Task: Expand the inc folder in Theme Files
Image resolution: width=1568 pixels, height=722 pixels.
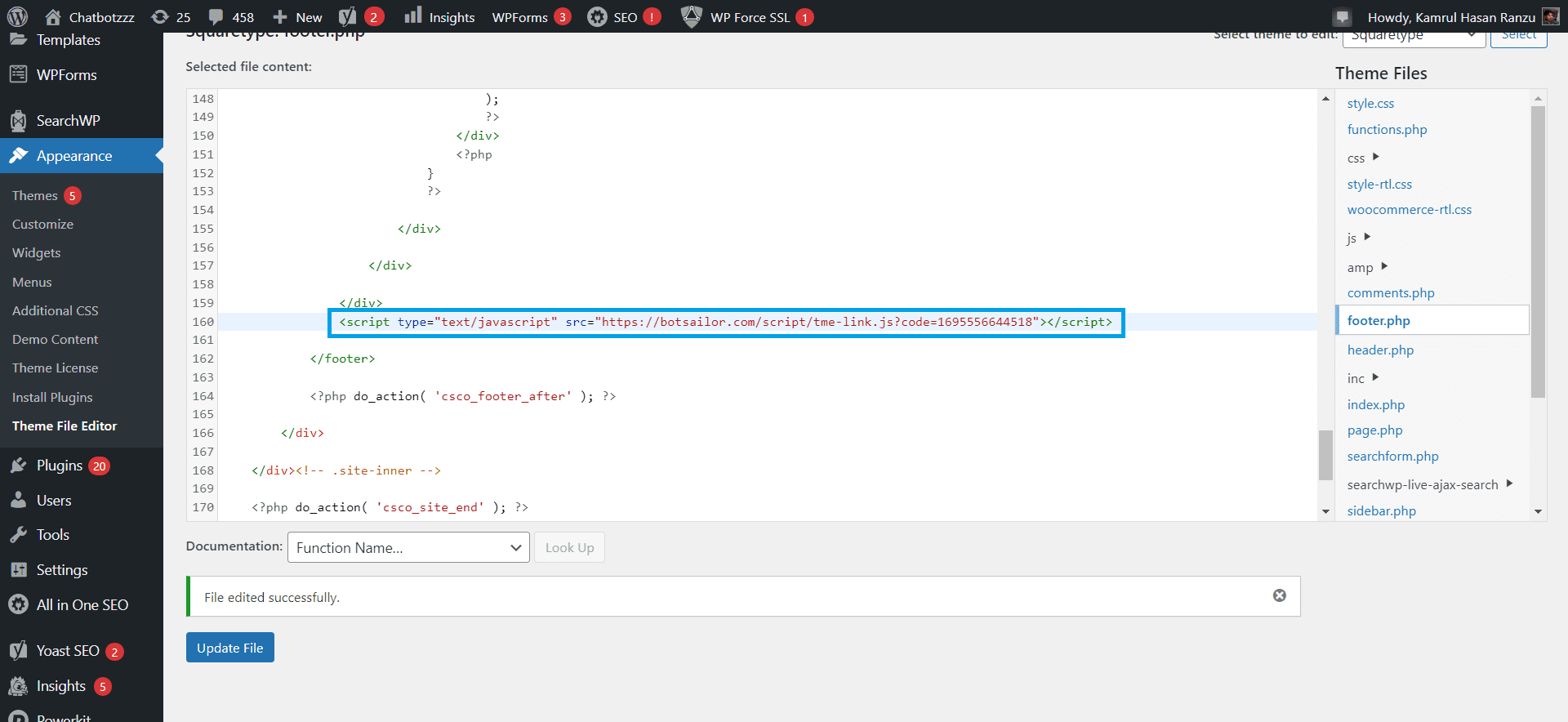Action: [1375, 377]
